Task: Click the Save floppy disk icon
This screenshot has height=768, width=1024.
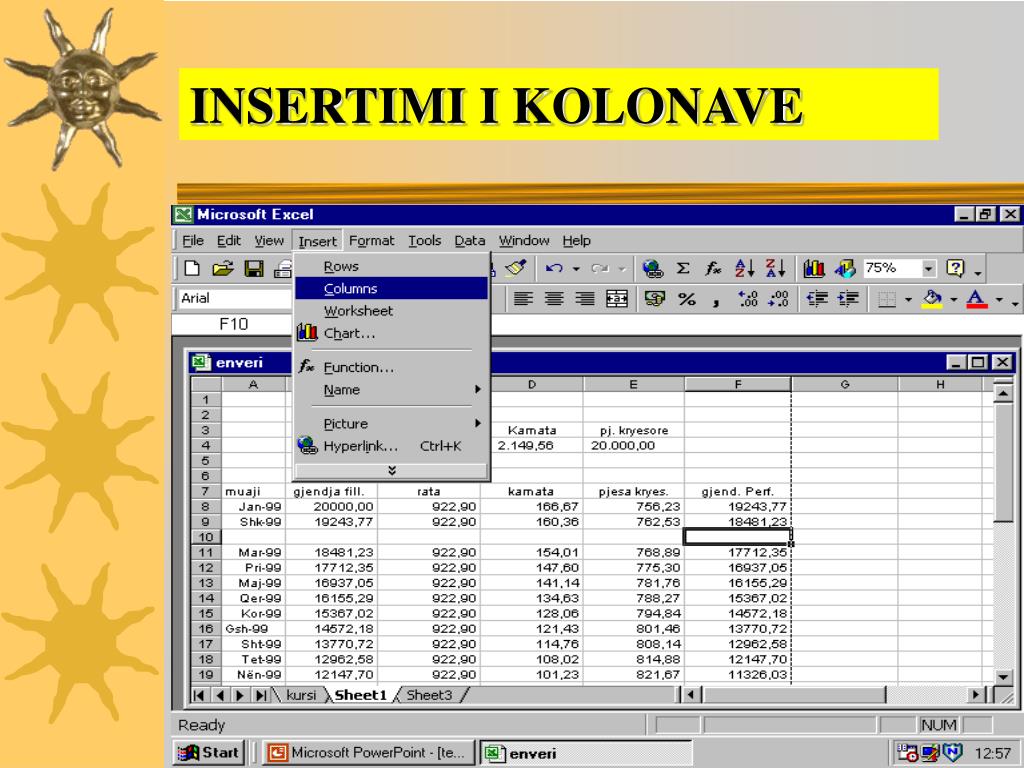Action: [x=253, y=268]
